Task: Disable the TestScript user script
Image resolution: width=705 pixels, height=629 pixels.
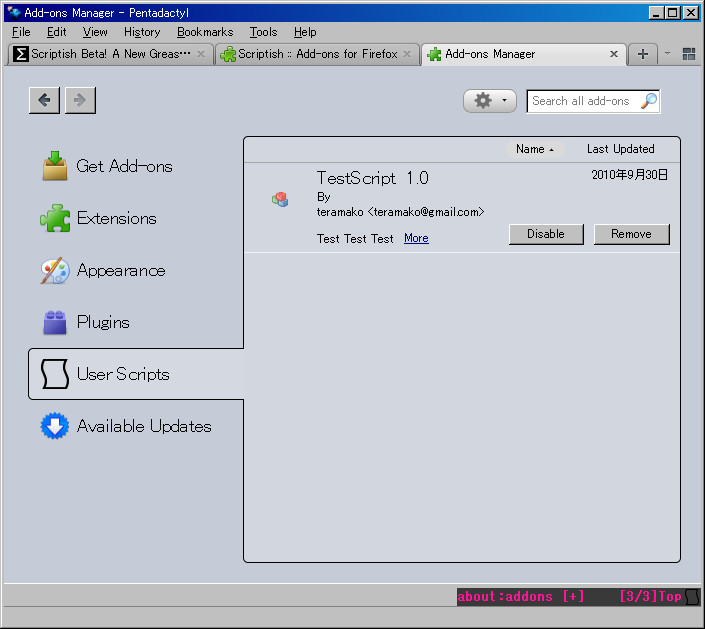Action: [546, 234]
